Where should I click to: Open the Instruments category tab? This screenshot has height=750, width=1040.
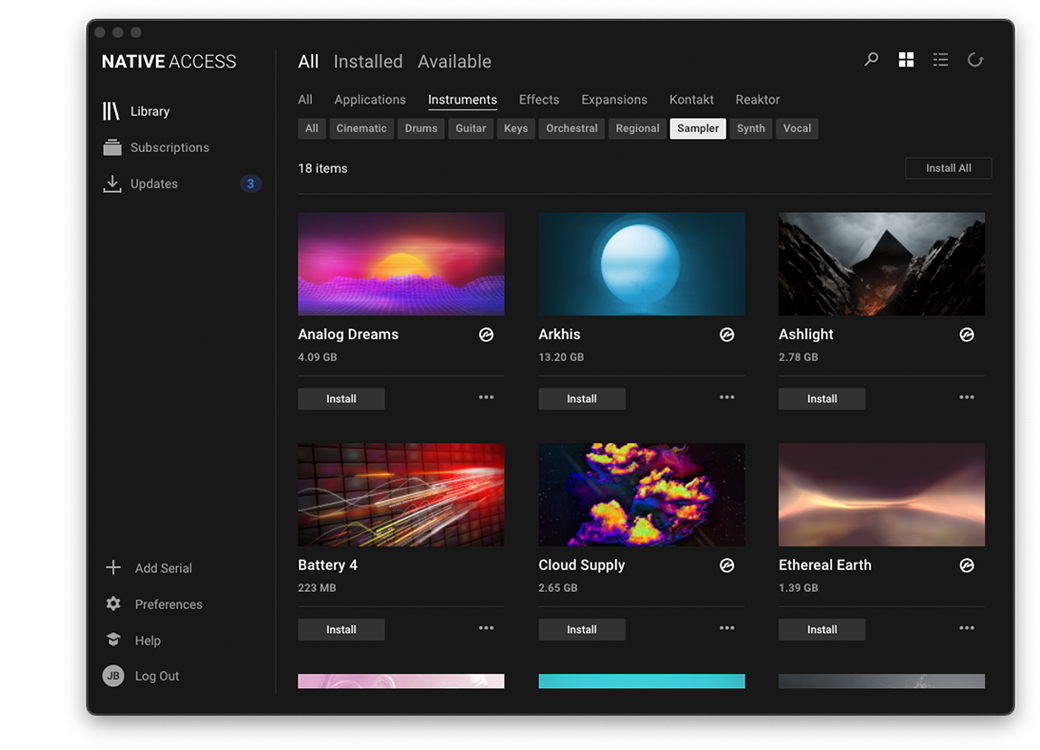click(462, 99)
